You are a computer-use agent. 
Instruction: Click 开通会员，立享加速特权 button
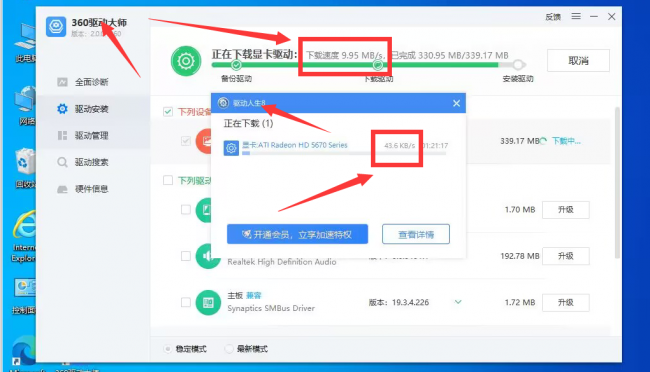297,234
